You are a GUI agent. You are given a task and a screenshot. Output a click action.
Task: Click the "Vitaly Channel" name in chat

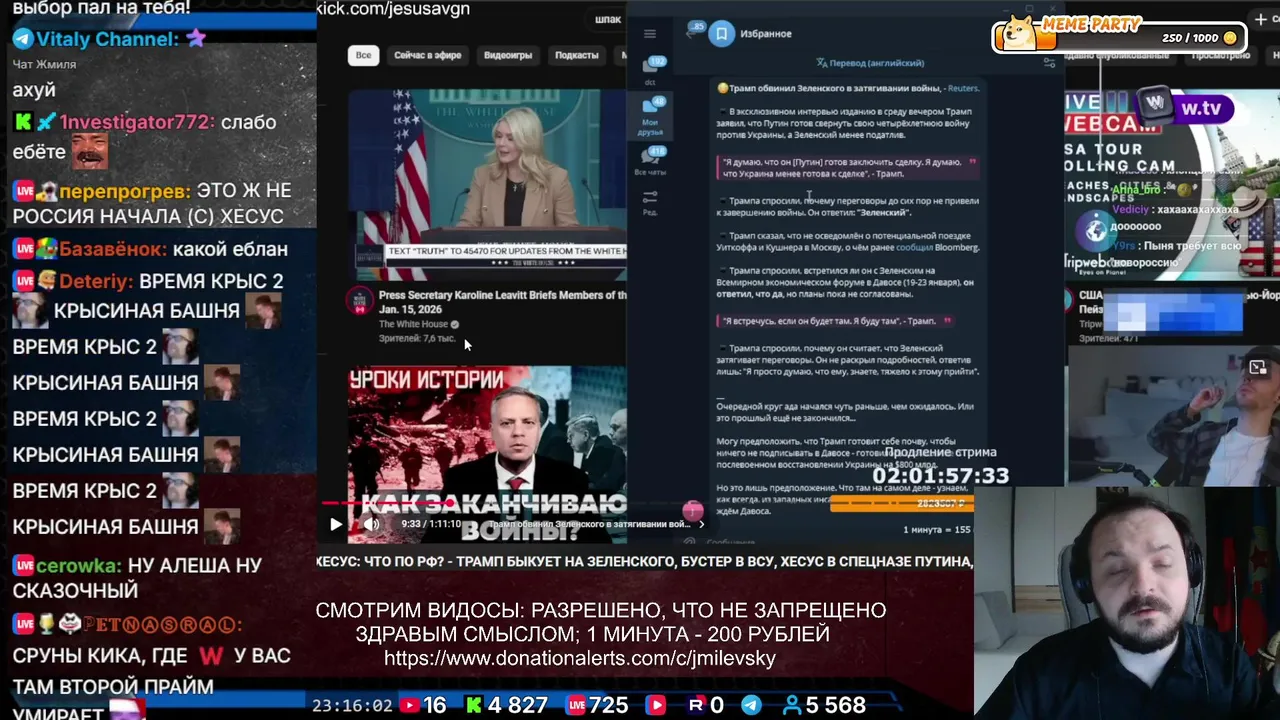coord(108,39)
